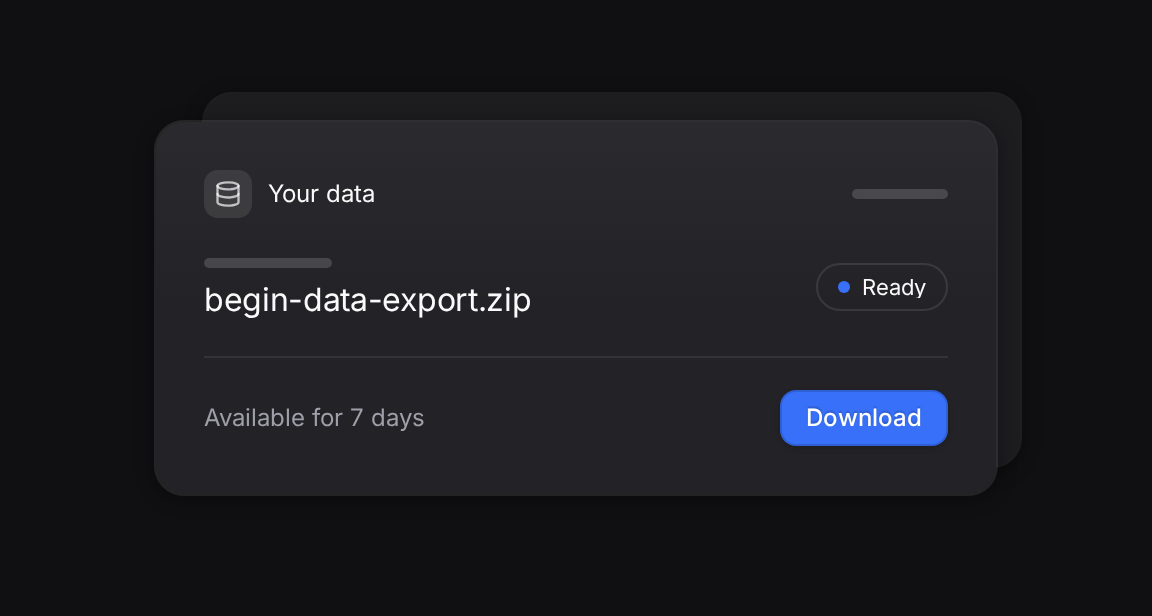1152x616 pixels.
Task: Click the "7 days" portion of the availability text
Action: tap(387, 418)
